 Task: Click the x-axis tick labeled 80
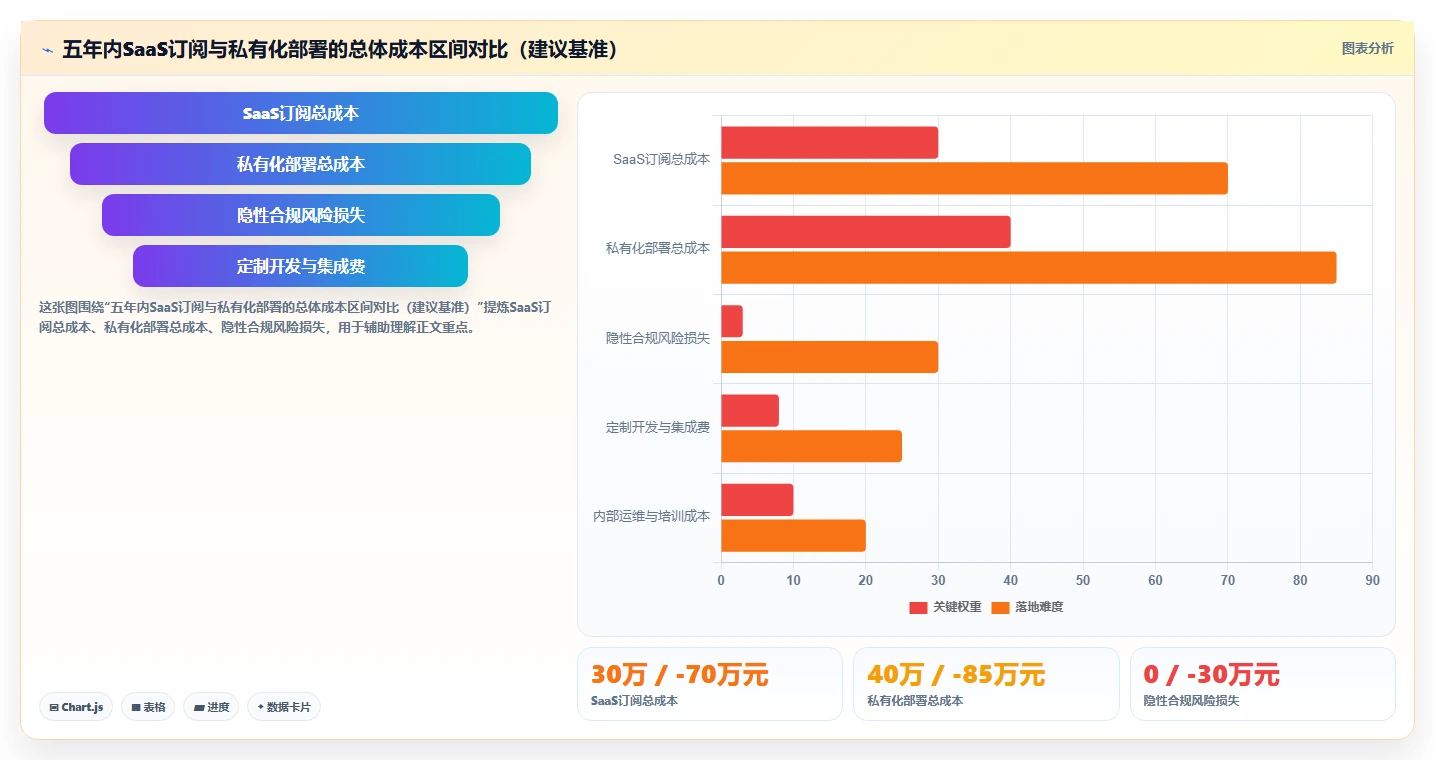1300,580
